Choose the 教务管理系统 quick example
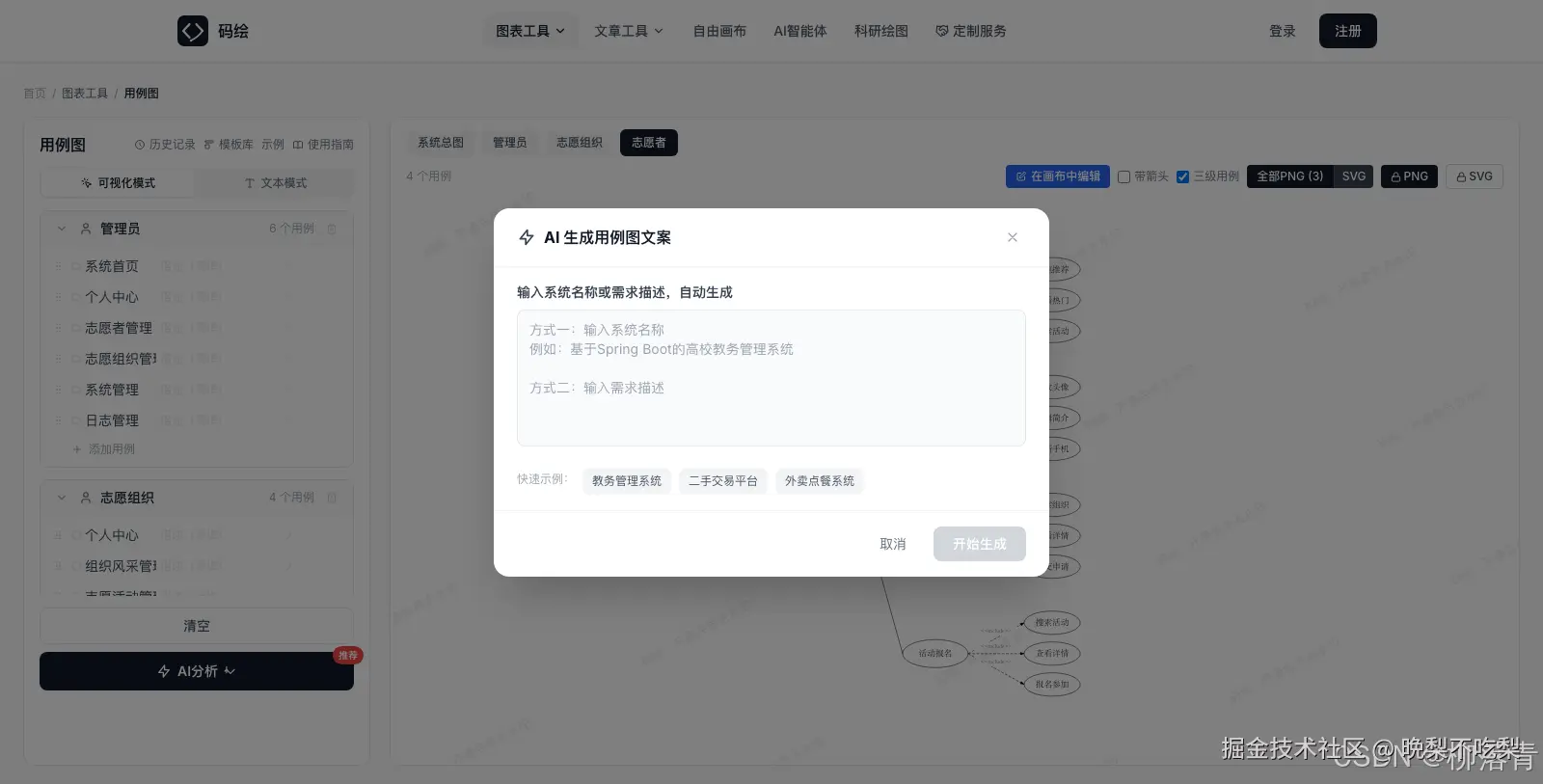Viewport: 1543px width, 784px height. 627,481
